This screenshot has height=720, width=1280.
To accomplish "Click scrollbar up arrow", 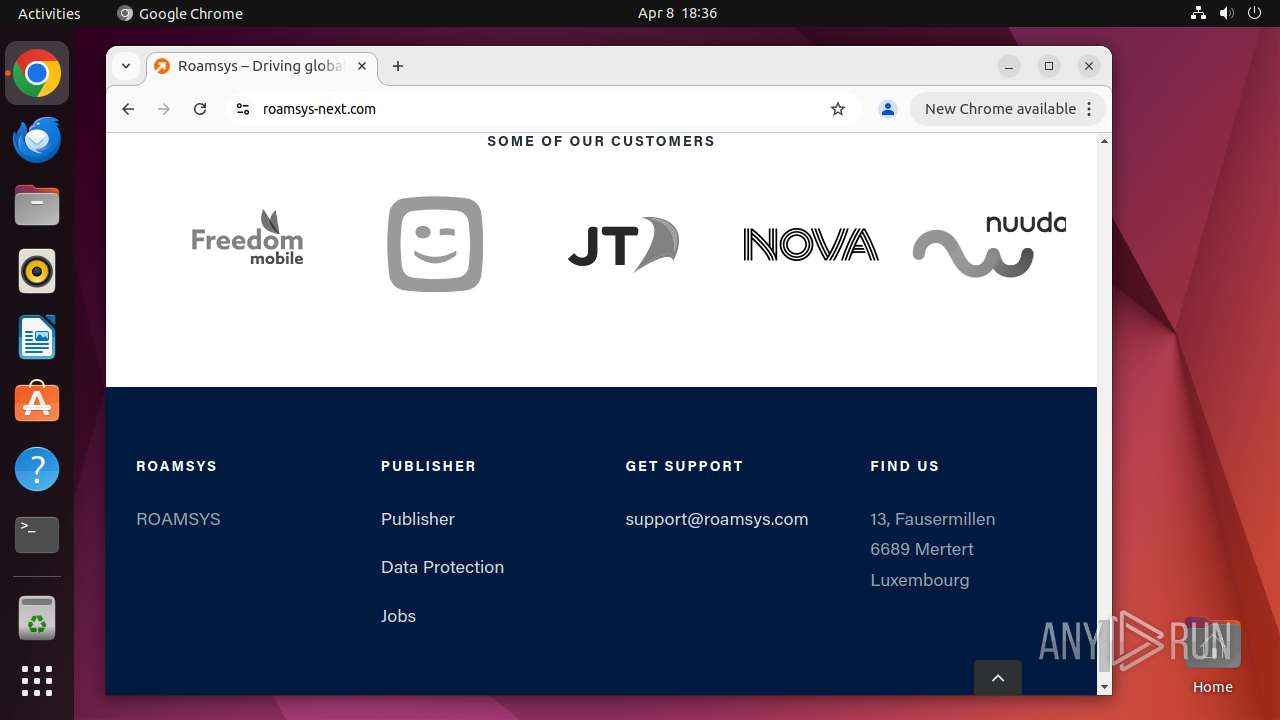I will point(1104,141).
